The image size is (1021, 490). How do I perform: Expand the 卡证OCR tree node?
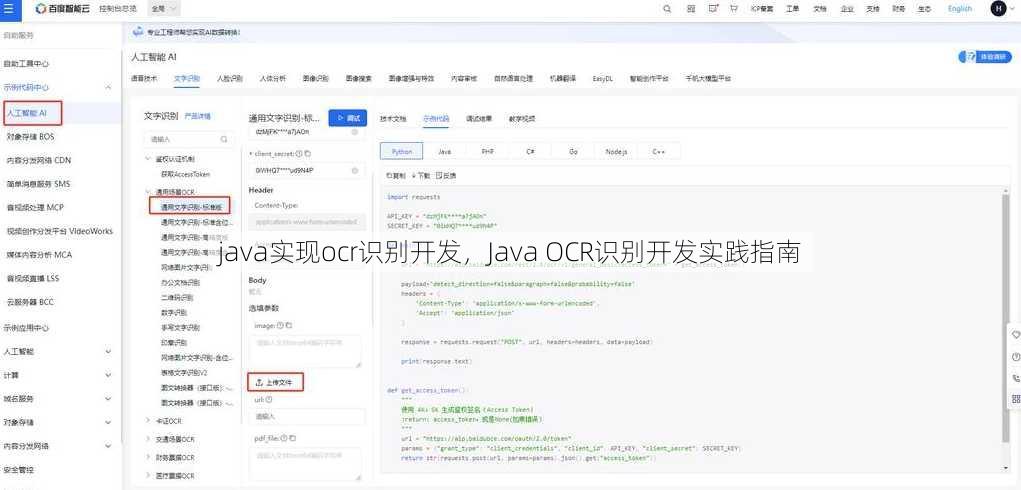point(148,421)
